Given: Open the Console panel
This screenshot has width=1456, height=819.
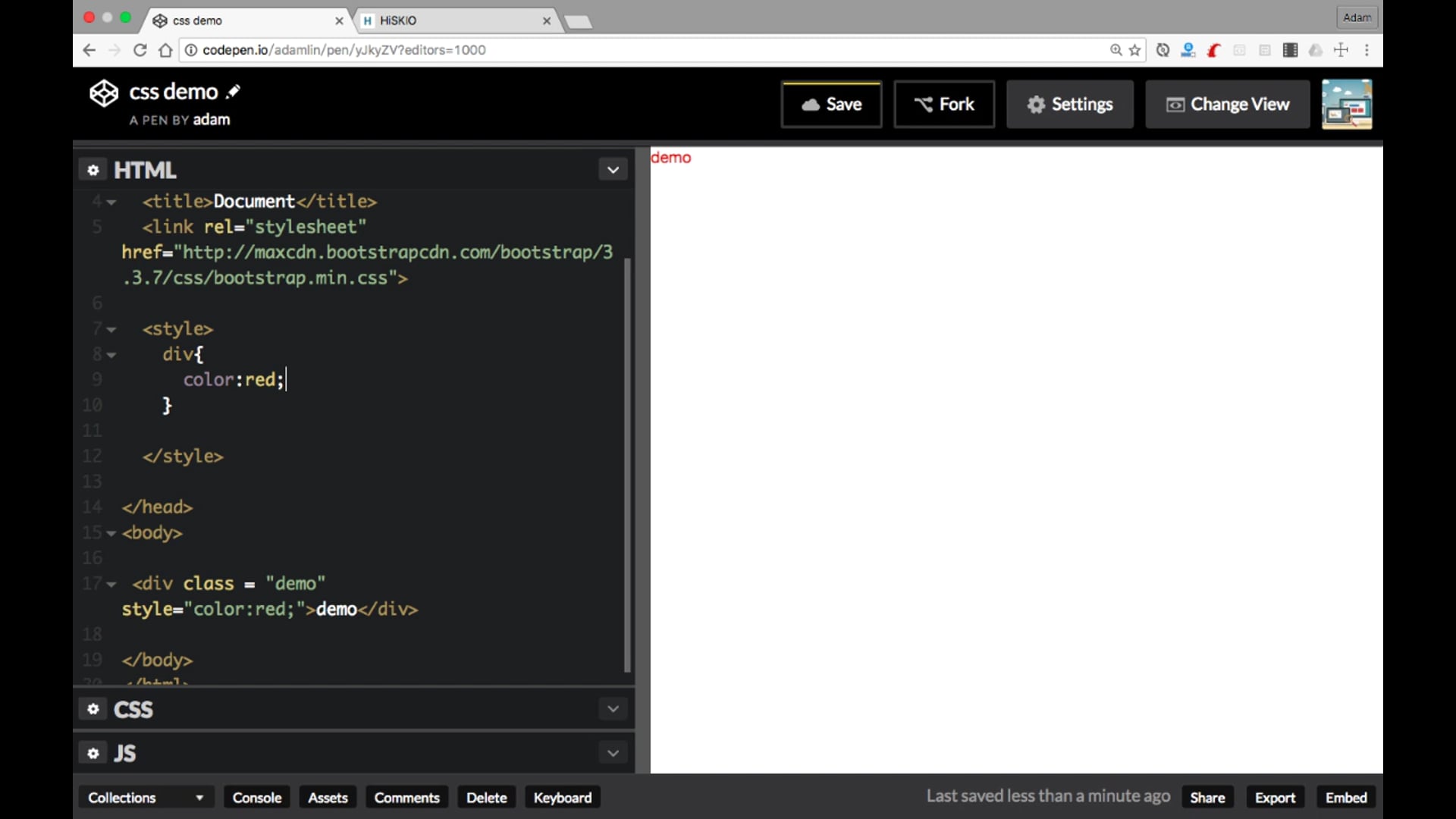Looking at the screenshot, I should (x=256, y=797).
